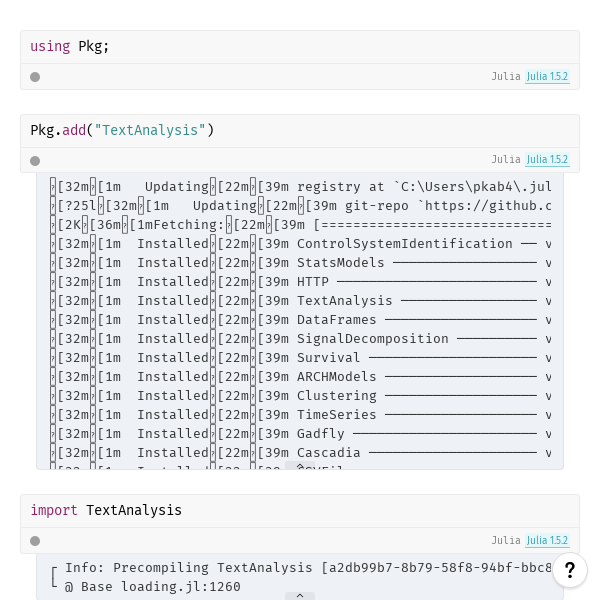This screenshot has width=600, height=600.
Task: Click the Precompiling TextAnalysis info message
Action: click(300, 568)
